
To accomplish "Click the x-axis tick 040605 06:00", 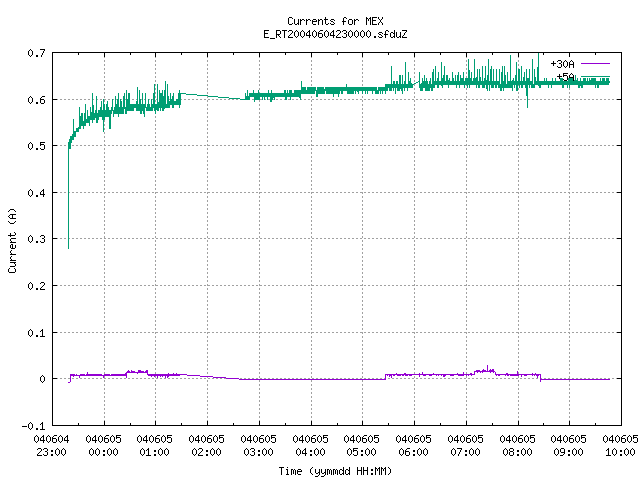I will (413, 446).
